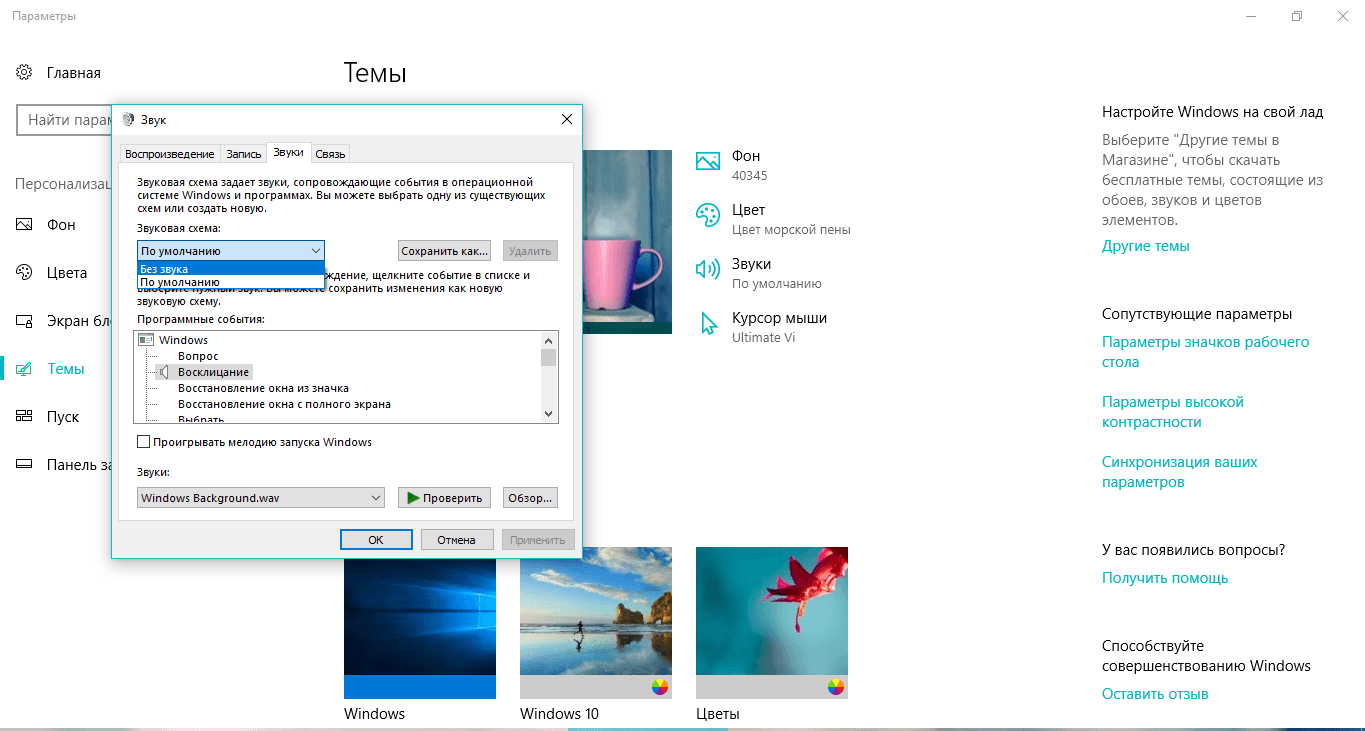Click the color wheel badge on Windows 10 theme
Viewport: 1365px width, 731px height.
[x=659, y=686]
